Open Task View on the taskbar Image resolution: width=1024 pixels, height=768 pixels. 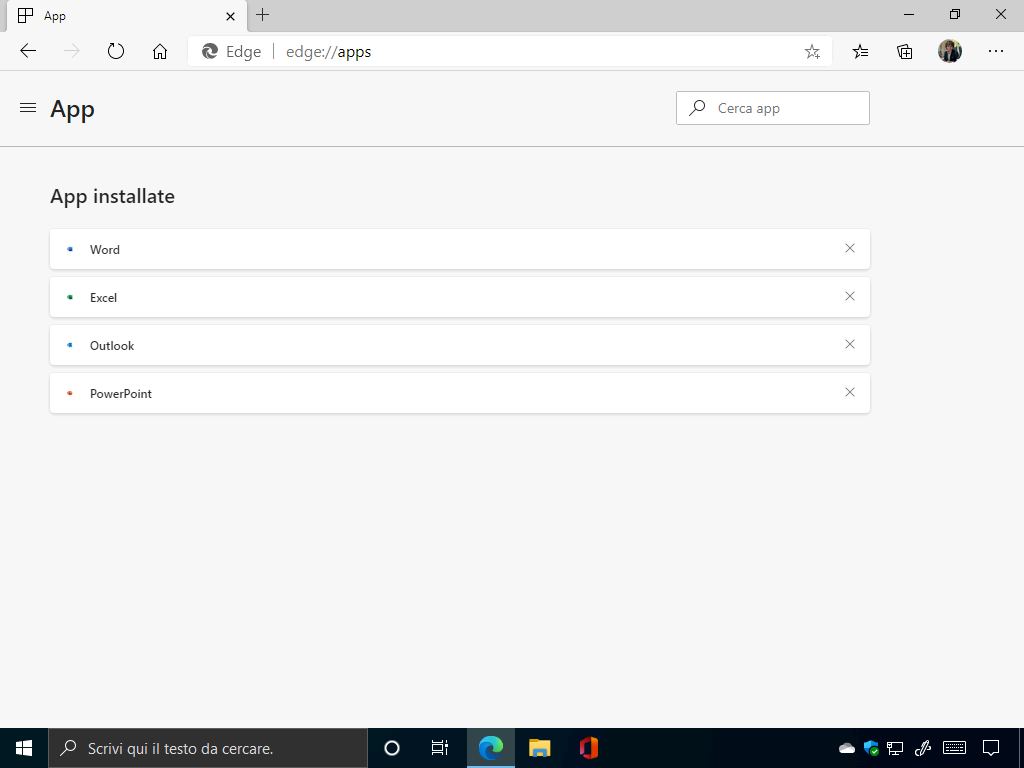point(440,748)
